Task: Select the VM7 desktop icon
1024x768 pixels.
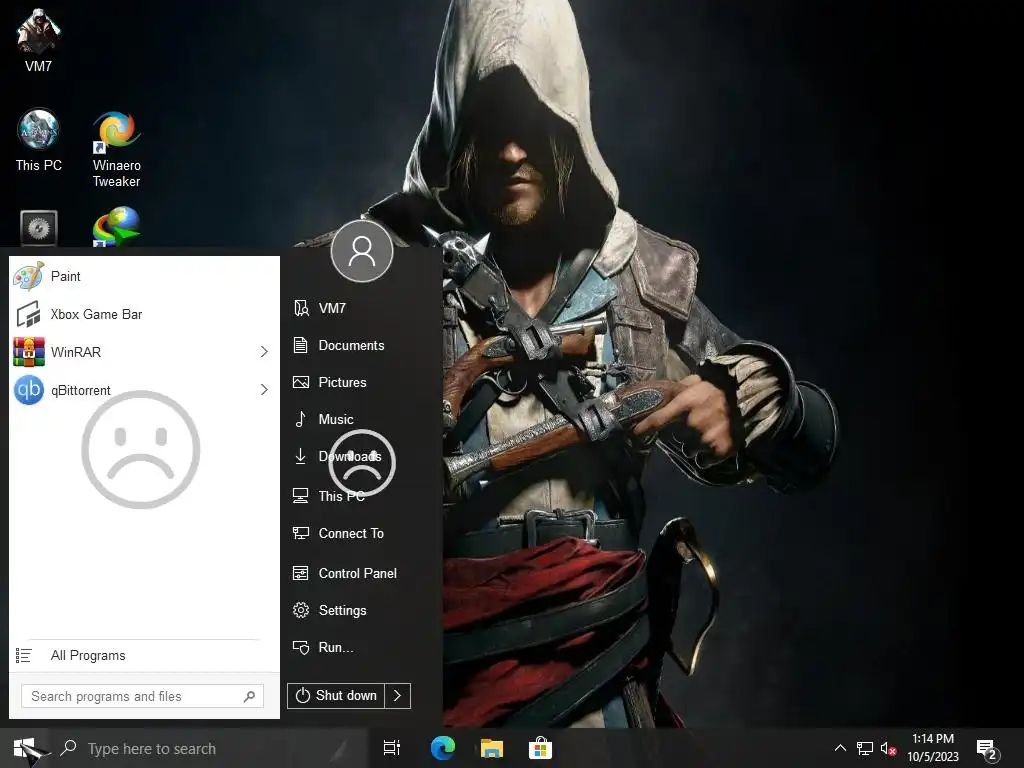Action: click(x=38, y=41)
